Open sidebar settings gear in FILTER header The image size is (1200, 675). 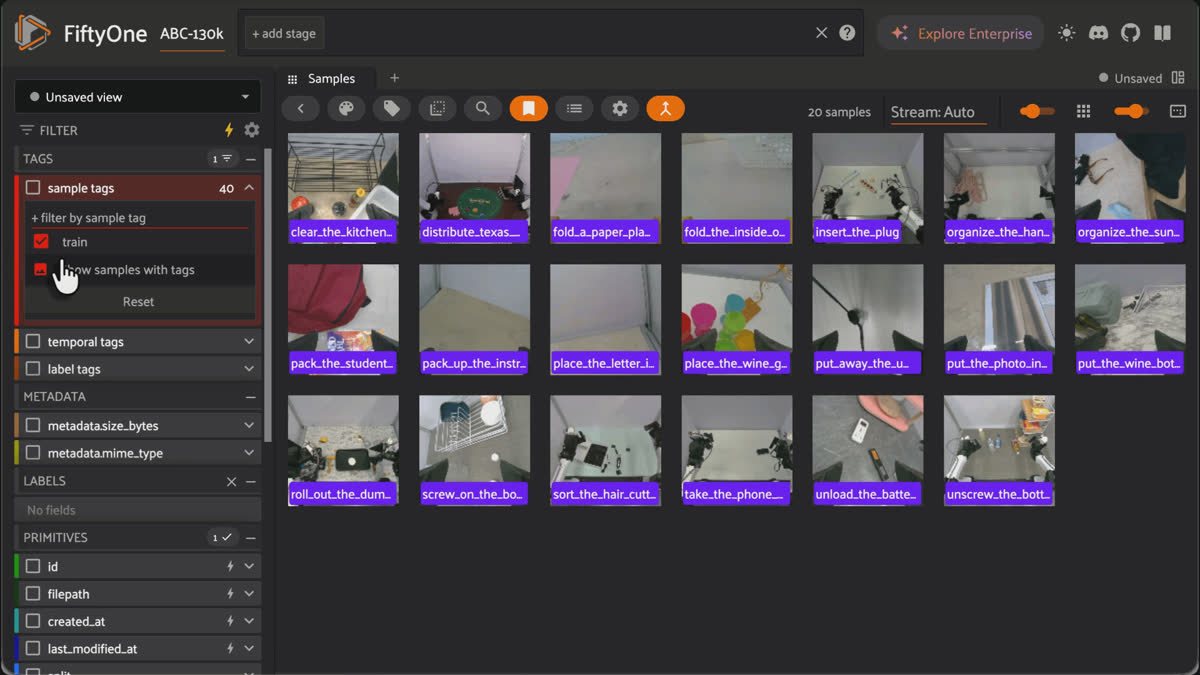252,130
